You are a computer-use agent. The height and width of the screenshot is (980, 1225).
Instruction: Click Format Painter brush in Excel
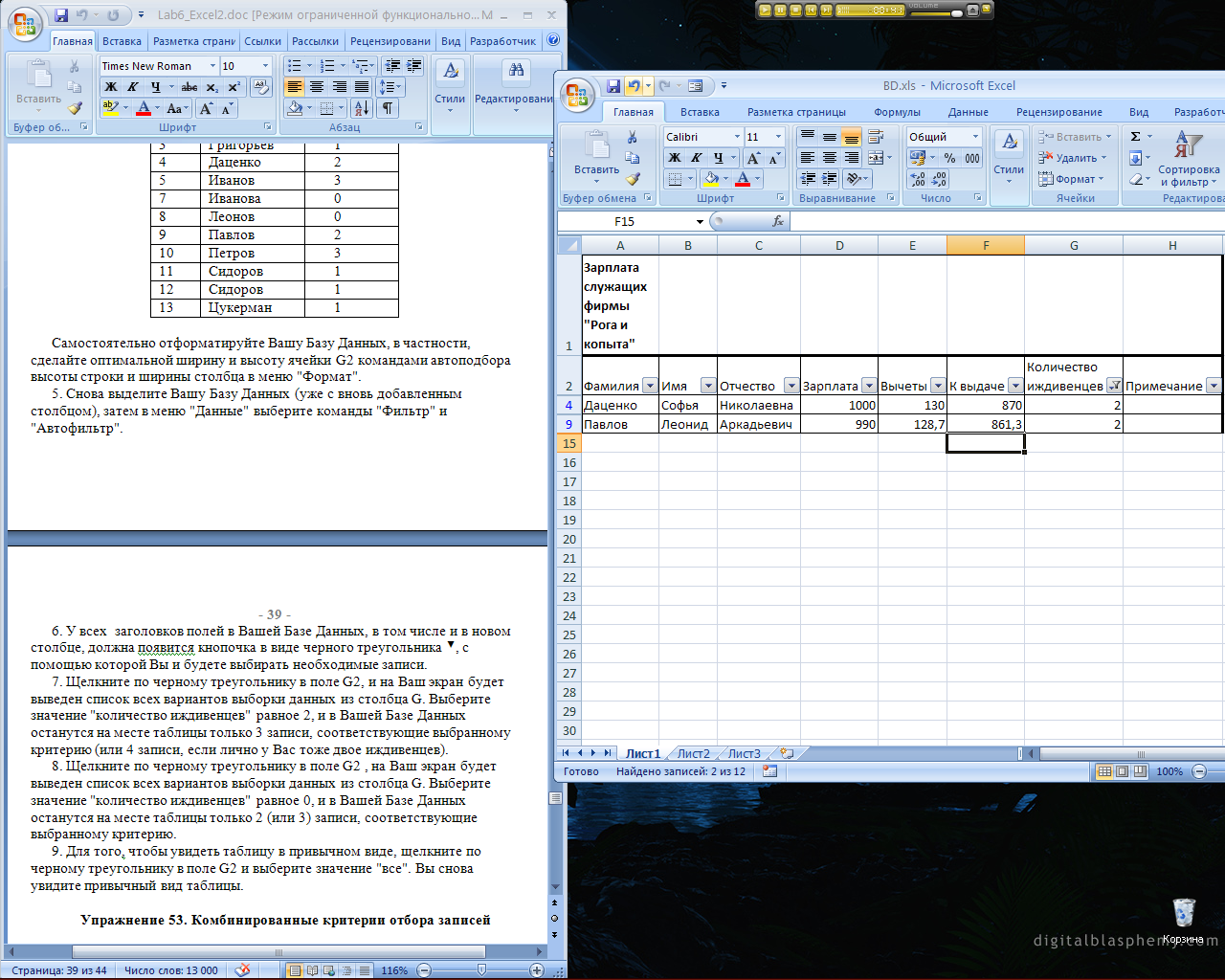click(x=633, y=179)
